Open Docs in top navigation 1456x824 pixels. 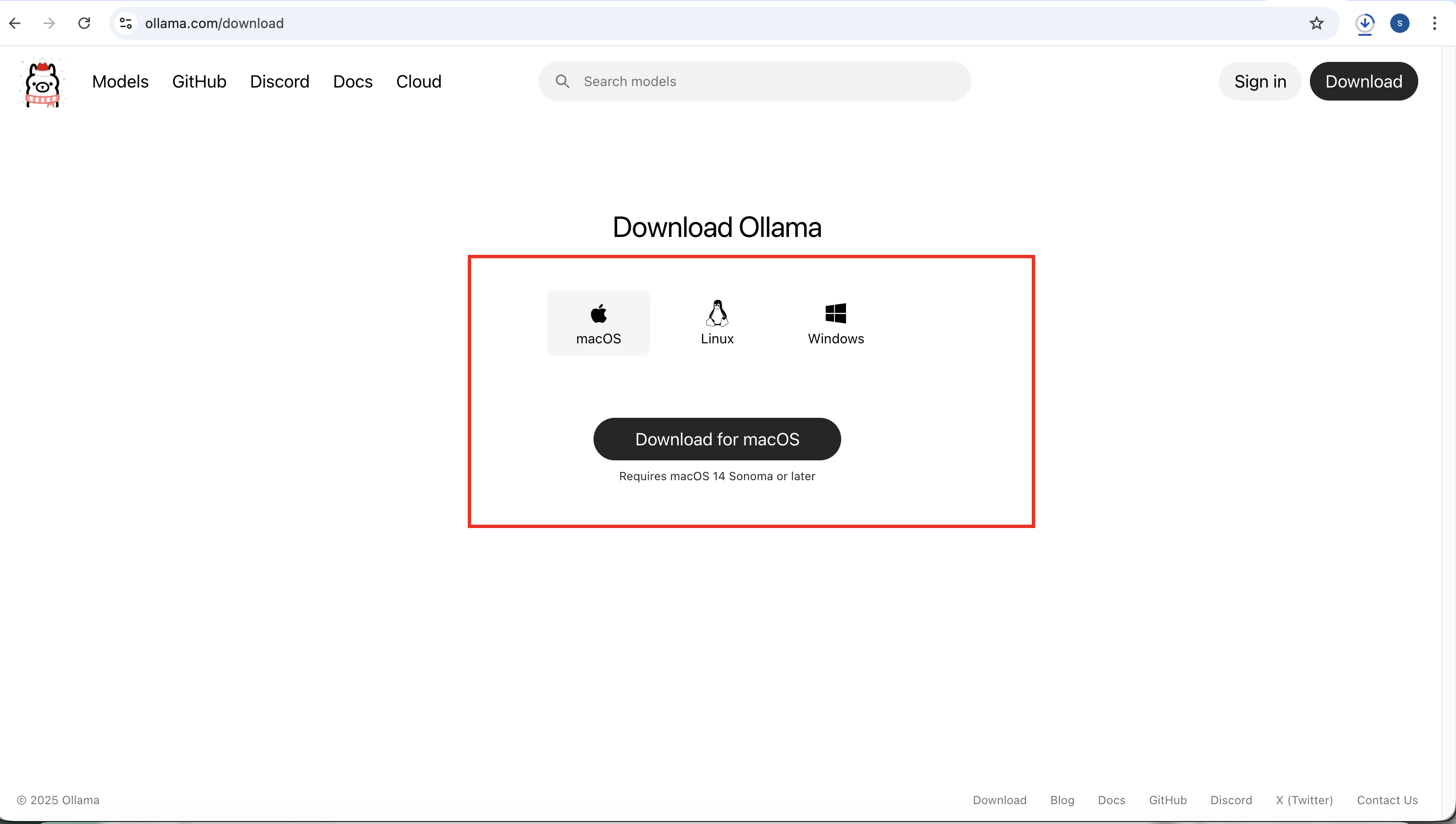tap(352, 82)
